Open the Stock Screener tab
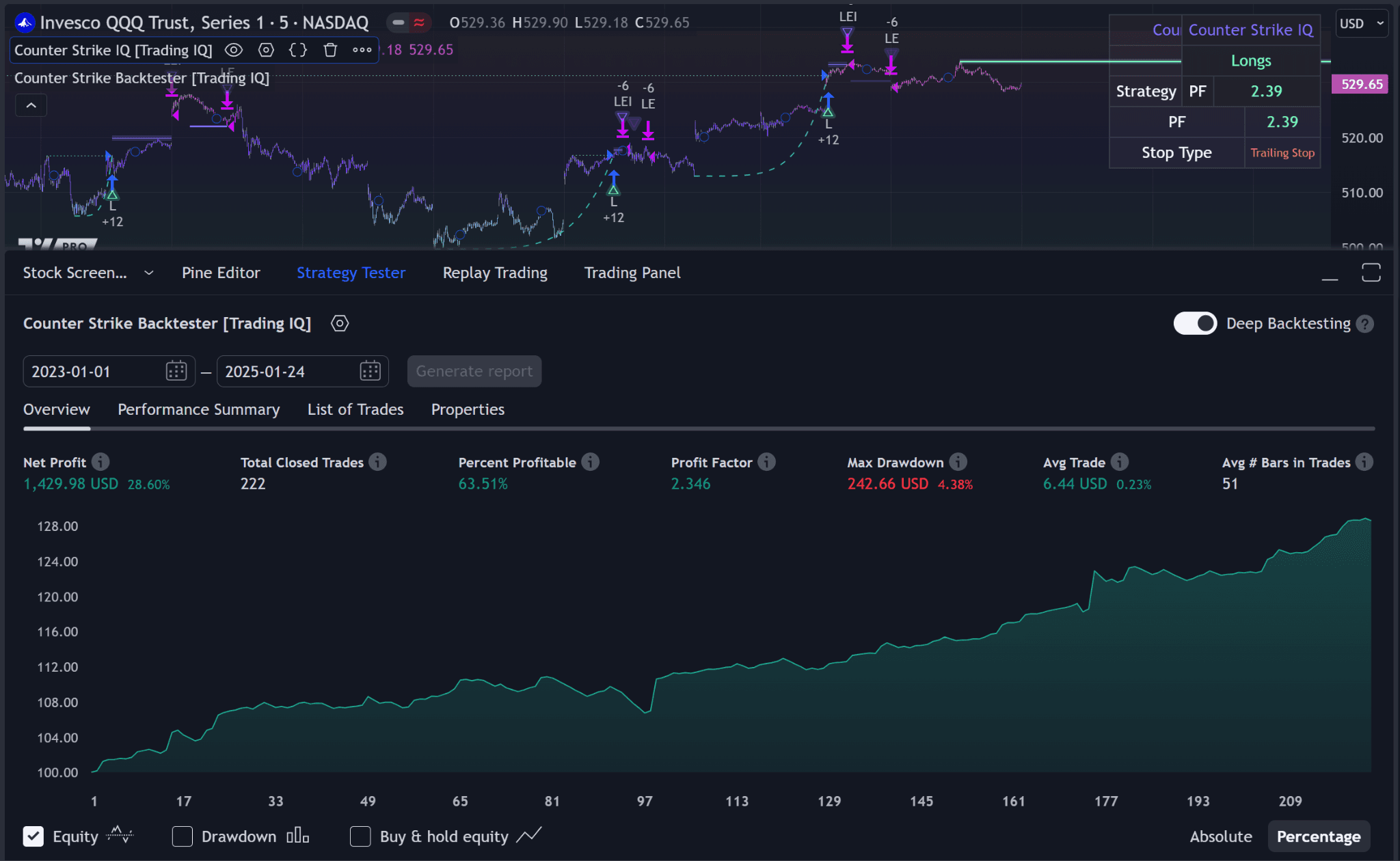Viewport: 1400px width, 861px height. click(x=75, y=273)
